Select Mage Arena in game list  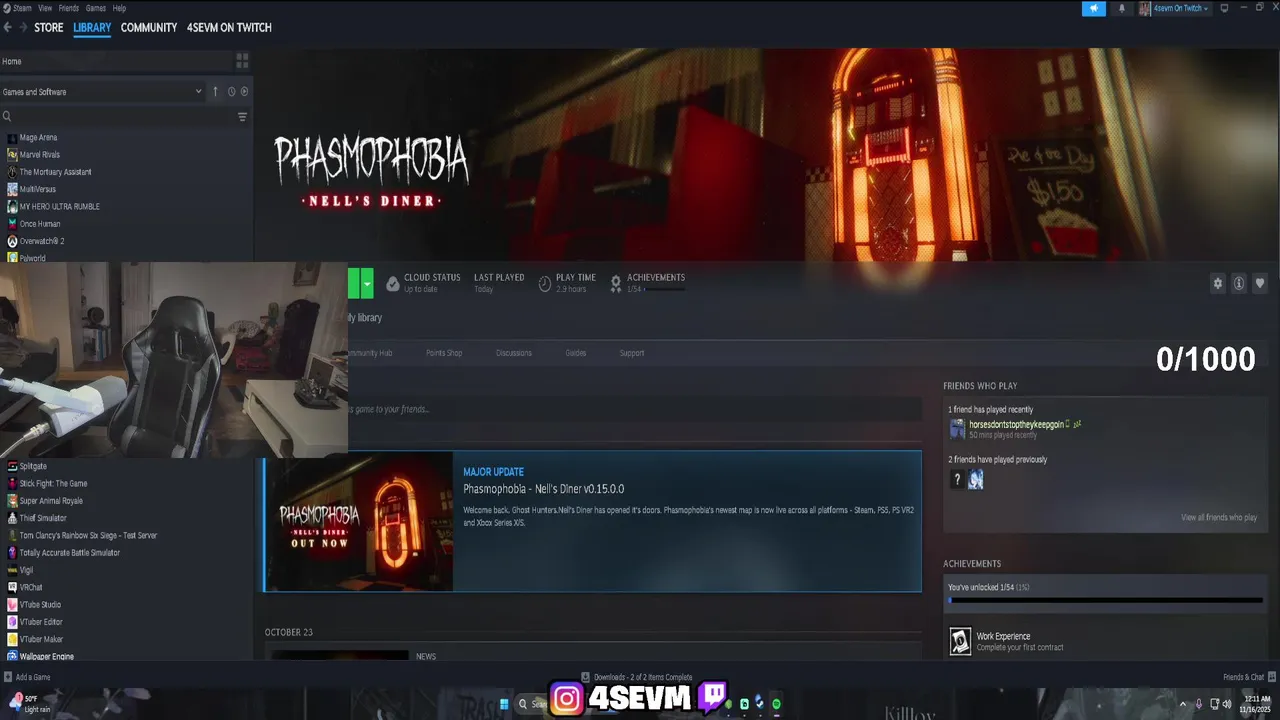38,137
